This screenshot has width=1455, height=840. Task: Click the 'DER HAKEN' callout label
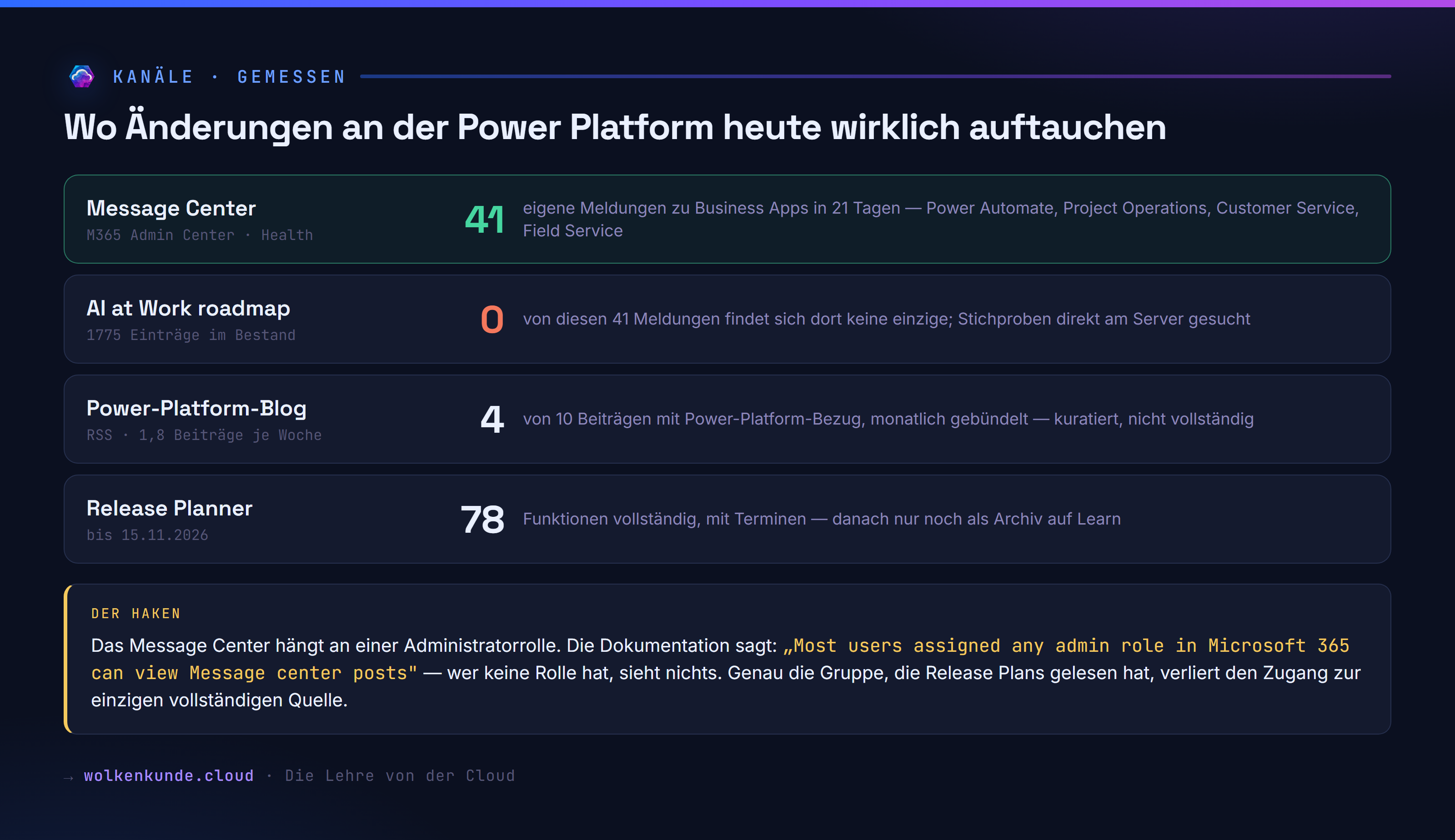[x=136, y=613]
